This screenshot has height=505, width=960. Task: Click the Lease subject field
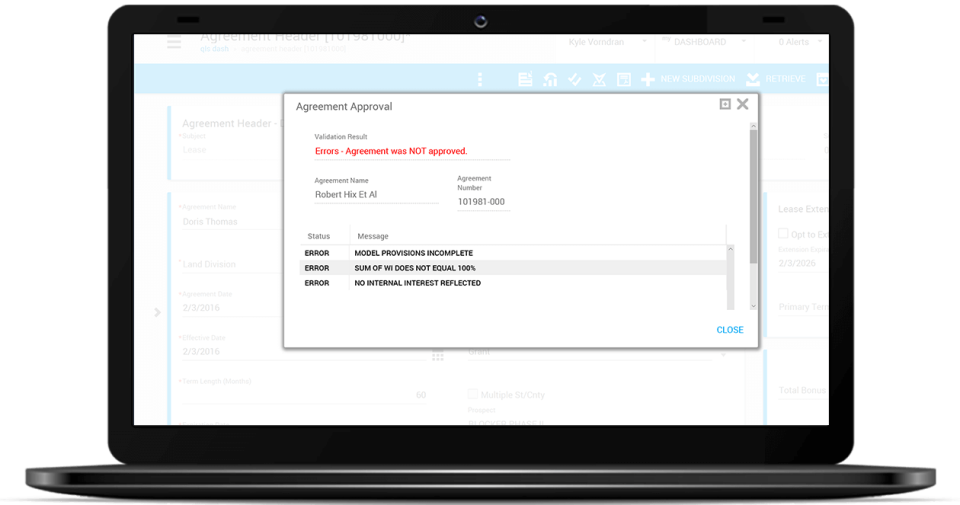coord(231,150)
